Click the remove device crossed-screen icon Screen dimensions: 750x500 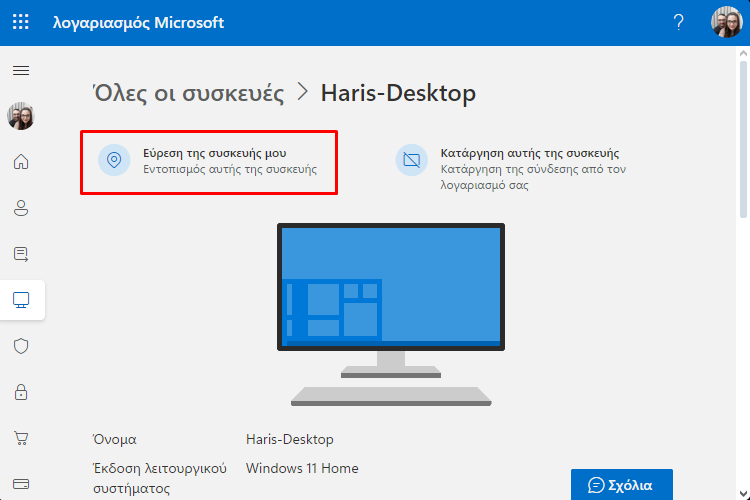(x=411, y=160)
